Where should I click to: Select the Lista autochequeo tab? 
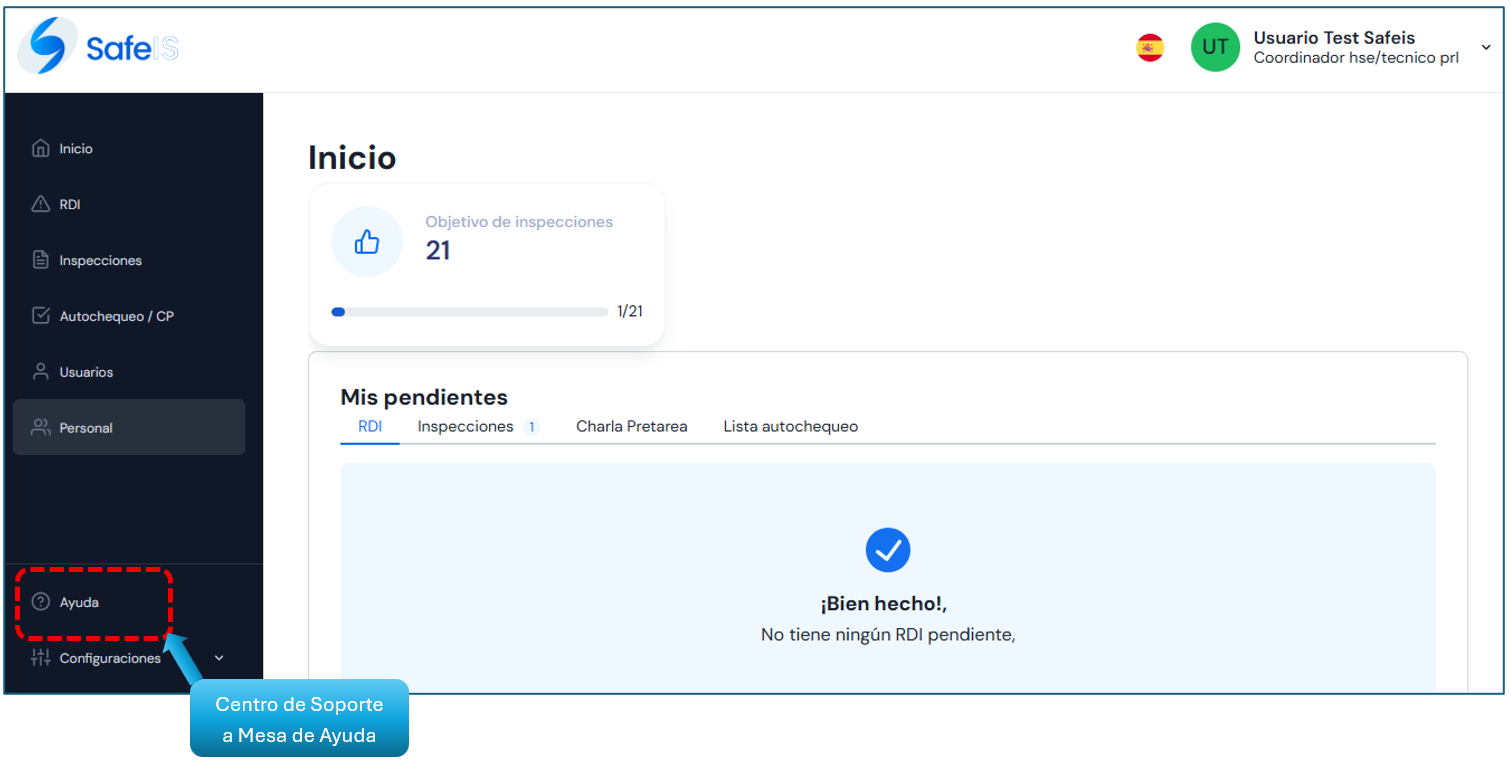790,427
